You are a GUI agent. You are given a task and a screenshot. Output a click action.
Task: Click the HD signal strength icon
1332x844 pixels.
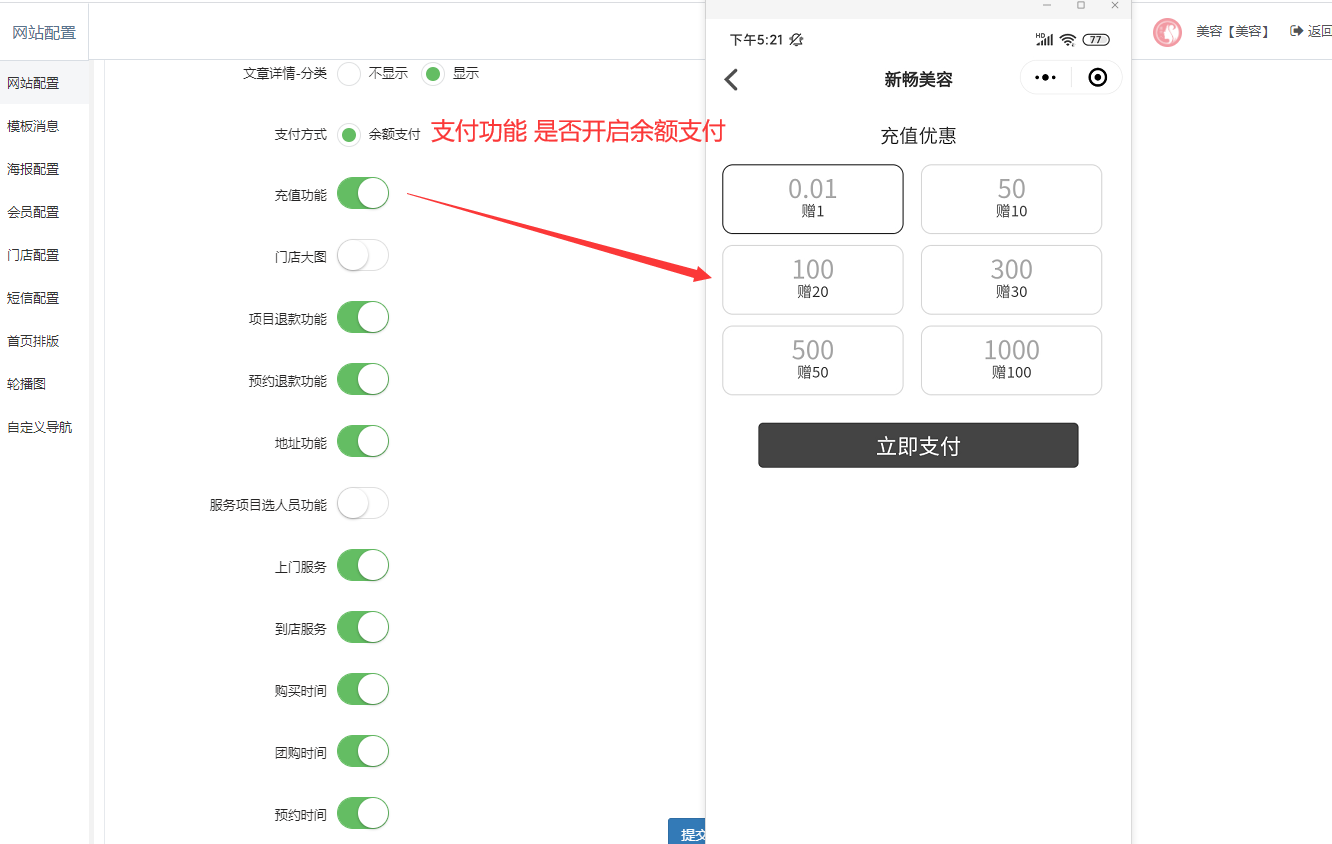(x=1044, y=39)
